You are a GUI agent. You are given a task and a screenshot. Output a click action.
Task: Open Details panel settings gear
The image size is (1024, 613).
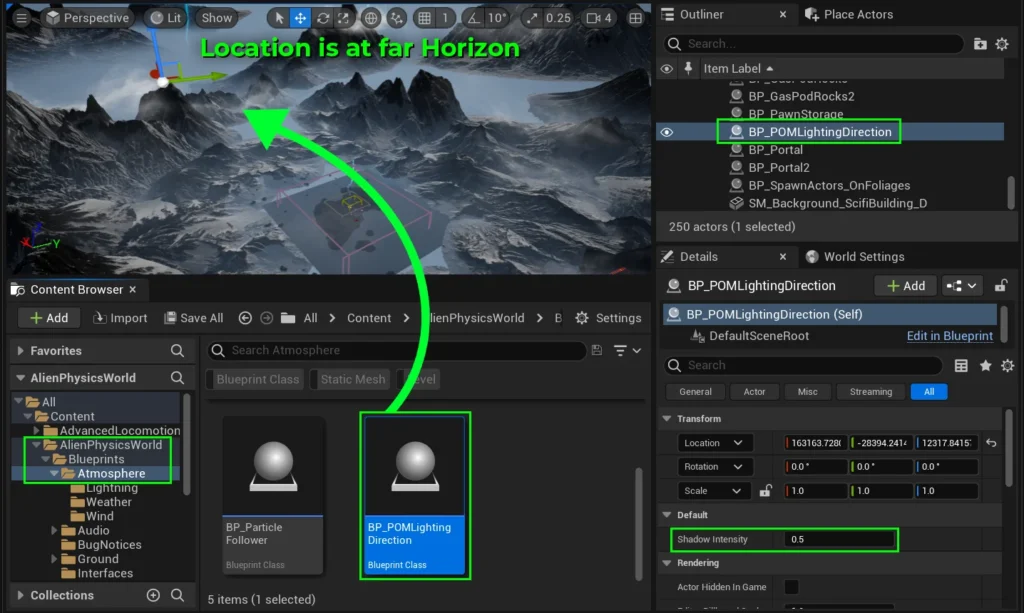(1007, 366)
